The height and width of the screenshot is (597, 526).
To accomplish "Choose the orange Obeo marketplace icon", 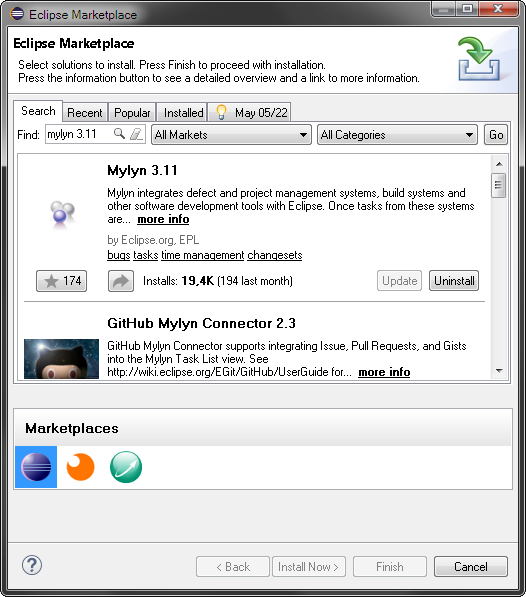I will coord(80,467).
